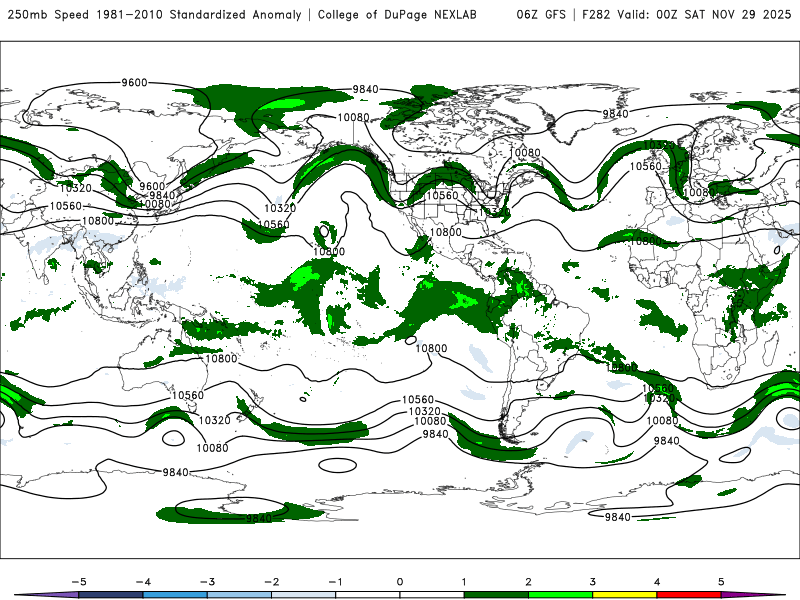Click the 10080 contour label in the South Atlantic

pos(662,421)
